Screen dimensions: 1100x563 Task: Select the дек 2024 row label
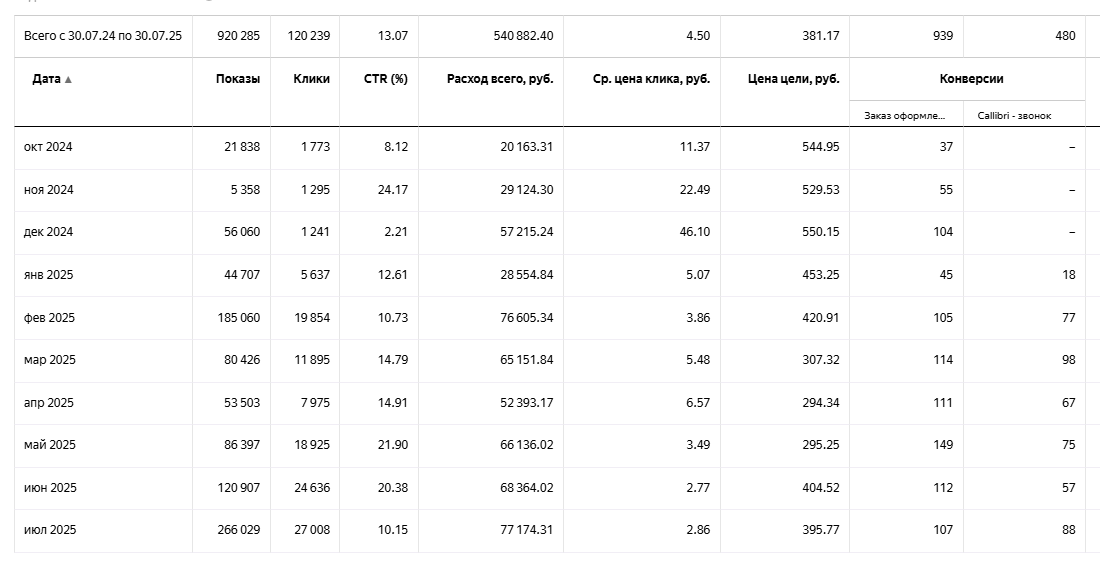48,232
